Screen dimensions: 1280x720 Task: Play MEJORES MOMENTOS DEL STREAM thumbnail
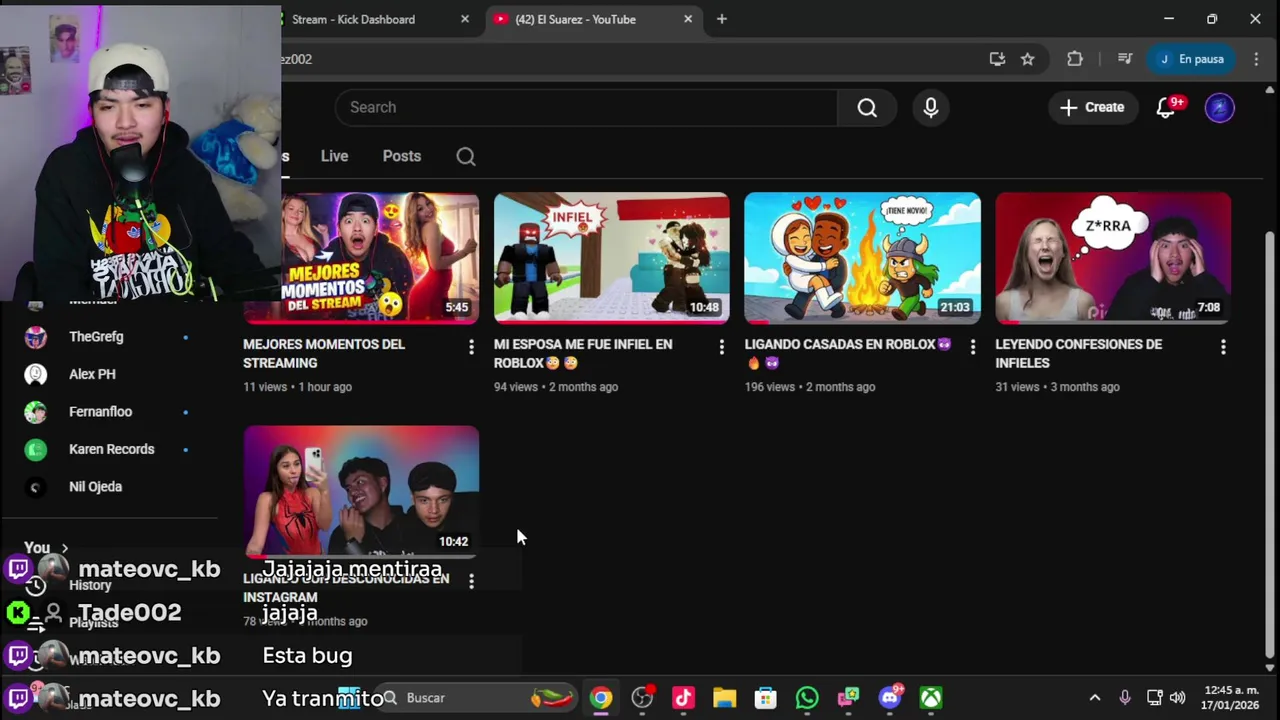tap(361, 258)
